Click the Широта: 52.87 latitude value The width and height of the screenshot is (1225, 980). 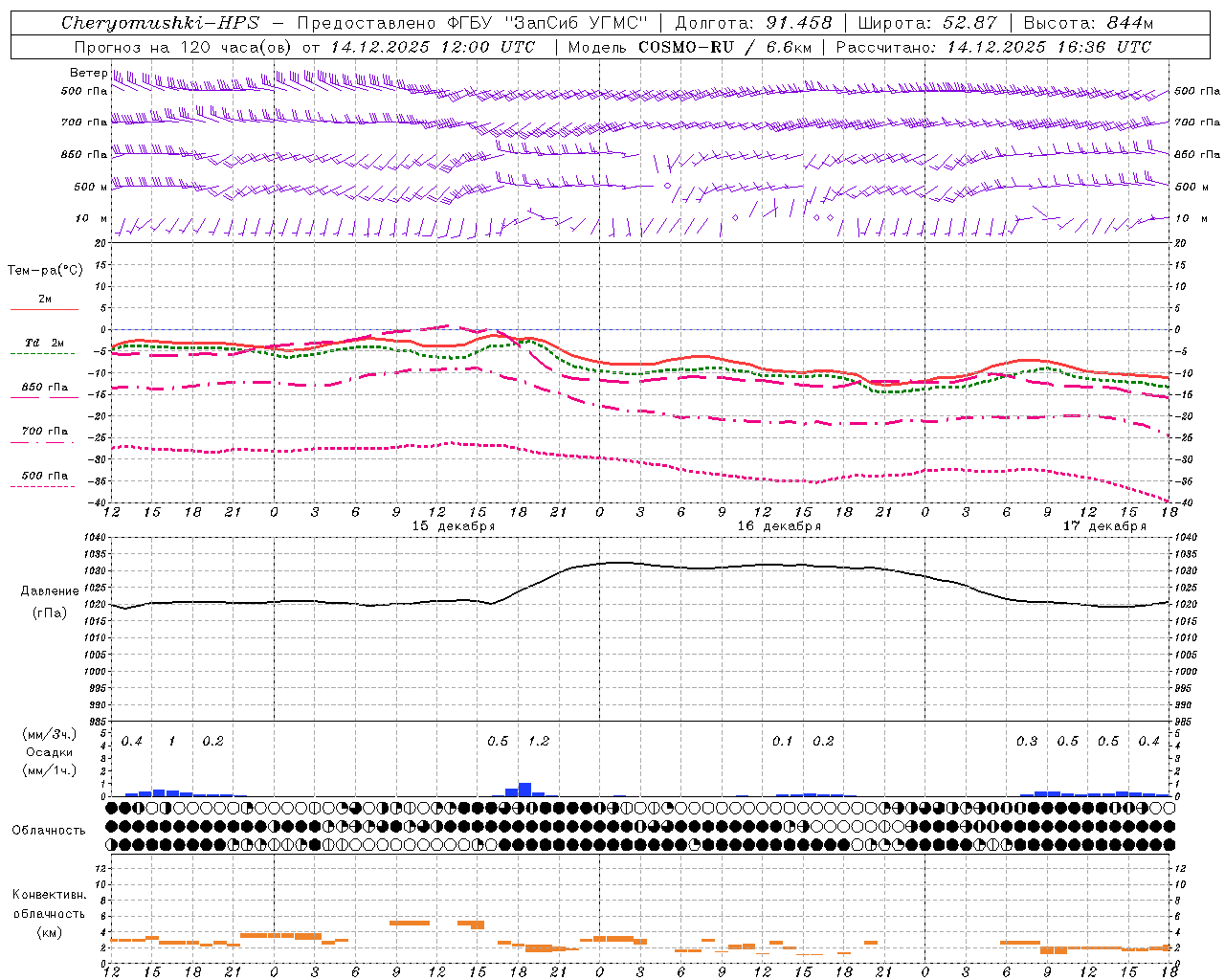(x=927, y=23)
